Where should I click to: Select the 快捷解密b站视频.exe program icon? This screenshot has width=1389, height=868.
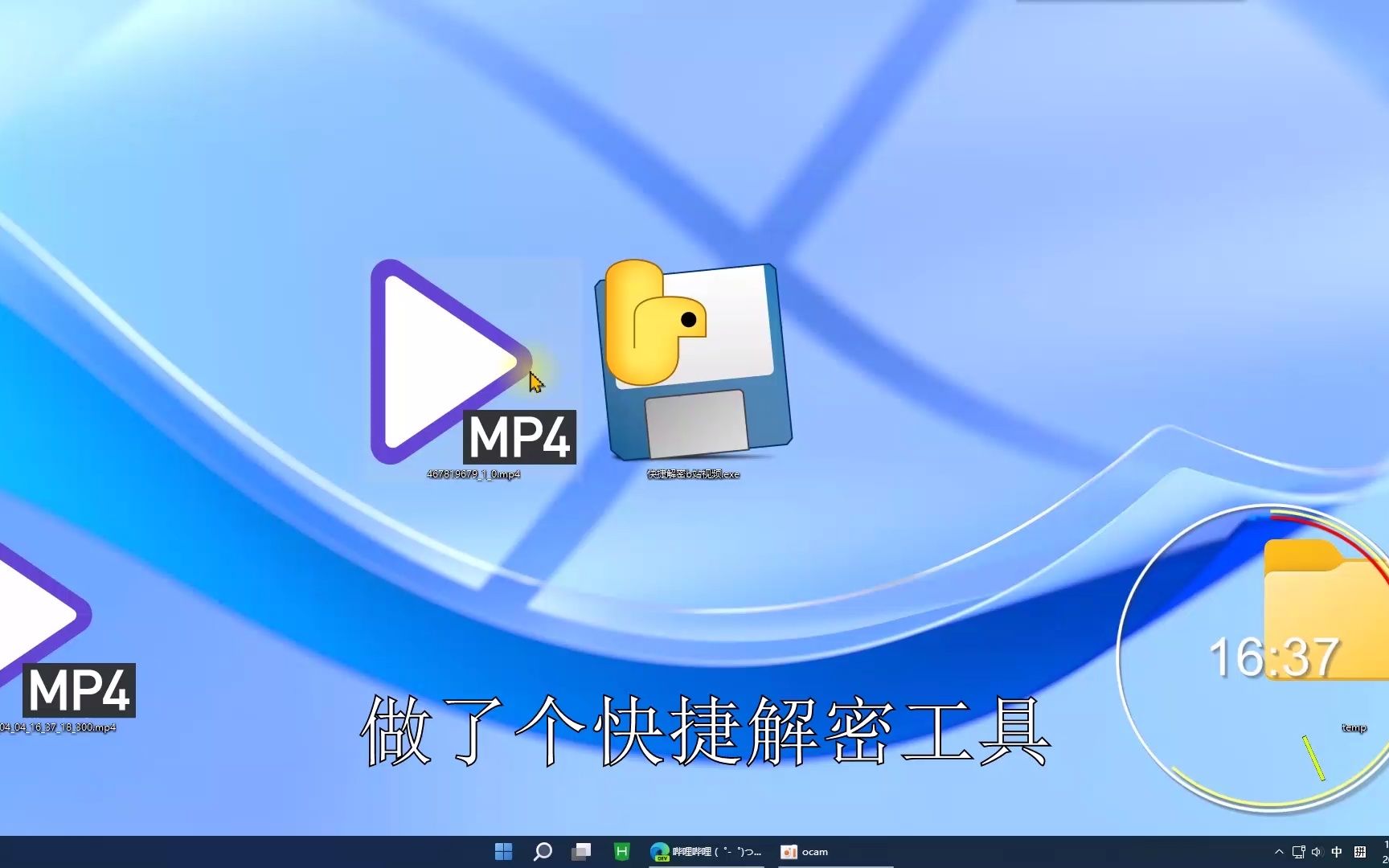tap(693, 360)
